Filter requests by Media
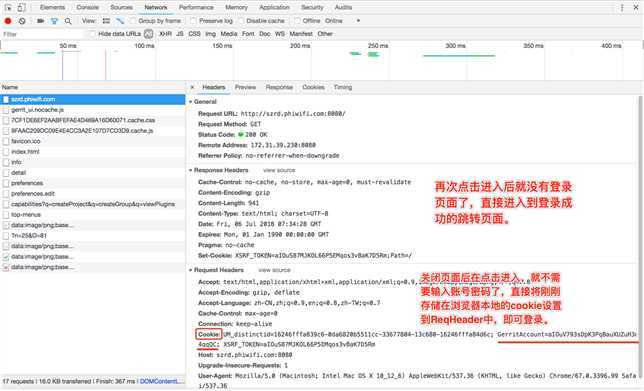The height and width of the screenshot is (391, 644). pos(229,34)
